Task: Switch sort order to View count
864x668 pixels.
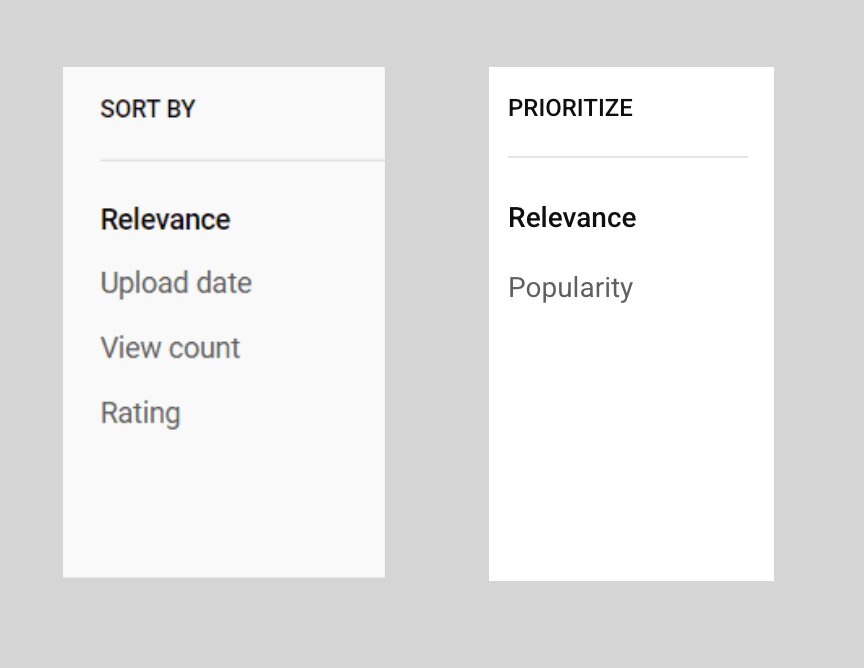Action: (170, 348)
